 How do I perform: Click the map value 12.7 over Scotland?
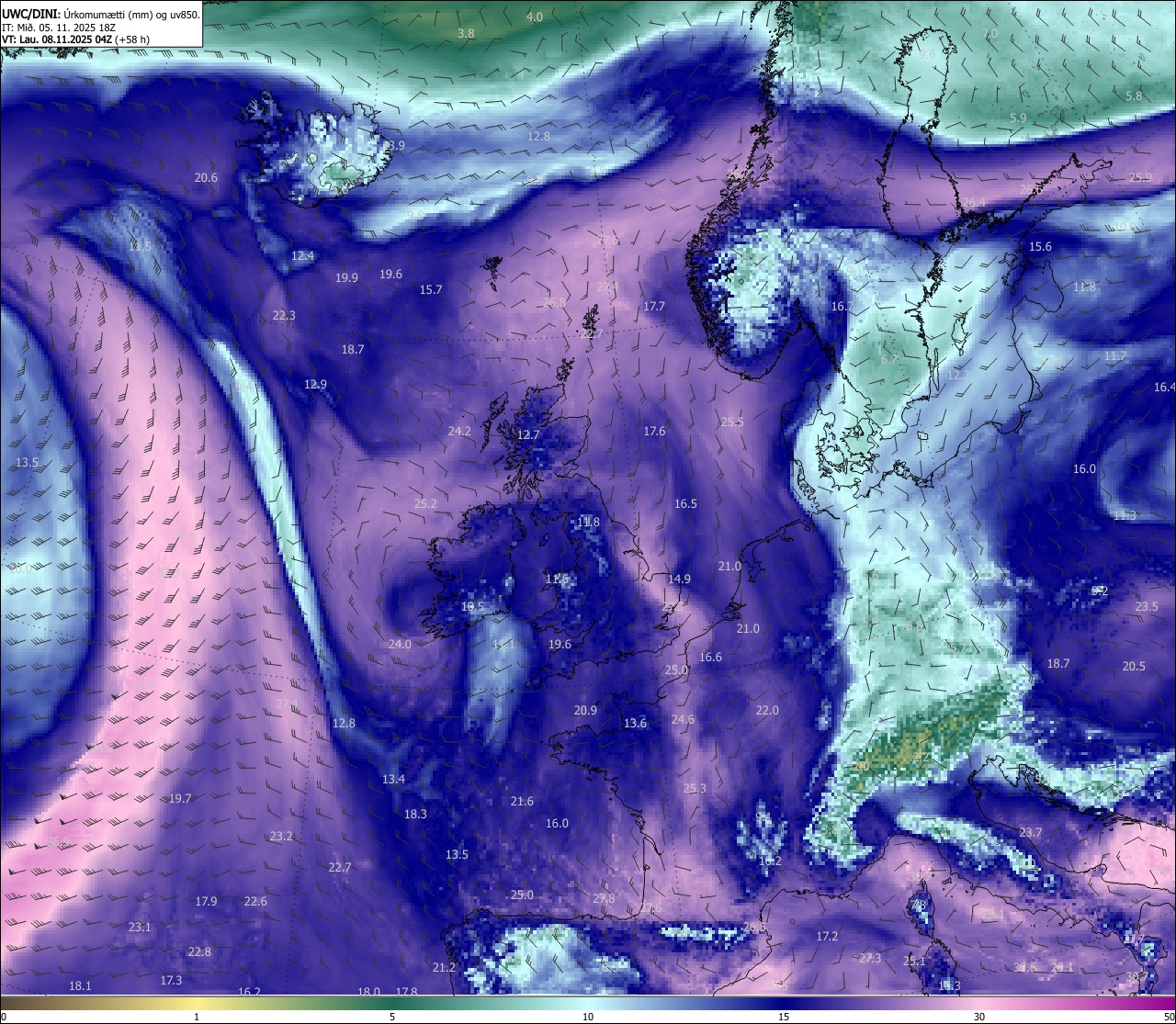(528, 435)
